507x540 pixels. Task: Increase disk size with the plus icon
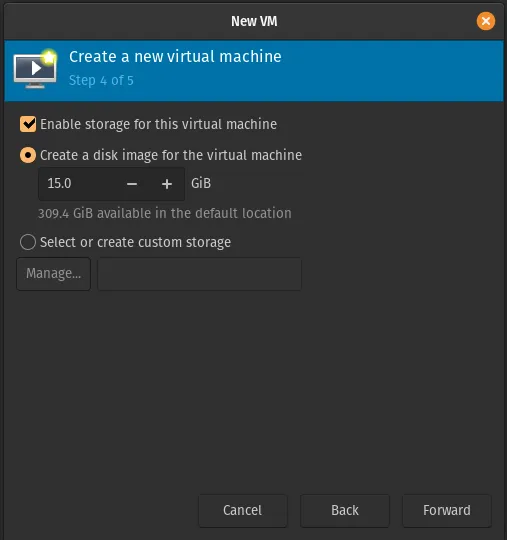(167, 184)
